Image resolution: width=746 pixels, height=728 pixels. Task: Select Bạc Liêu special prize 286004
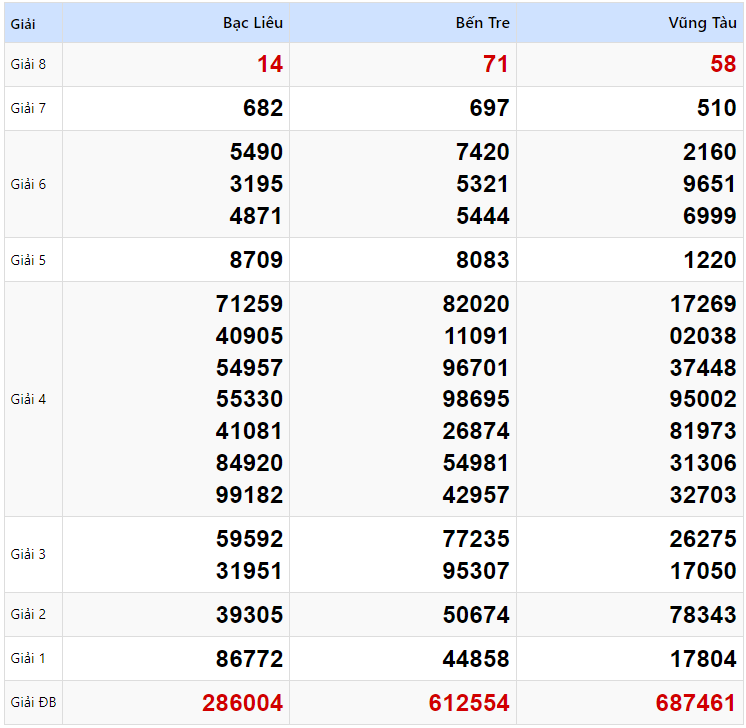pyautogui.click(x=243, y=703)
